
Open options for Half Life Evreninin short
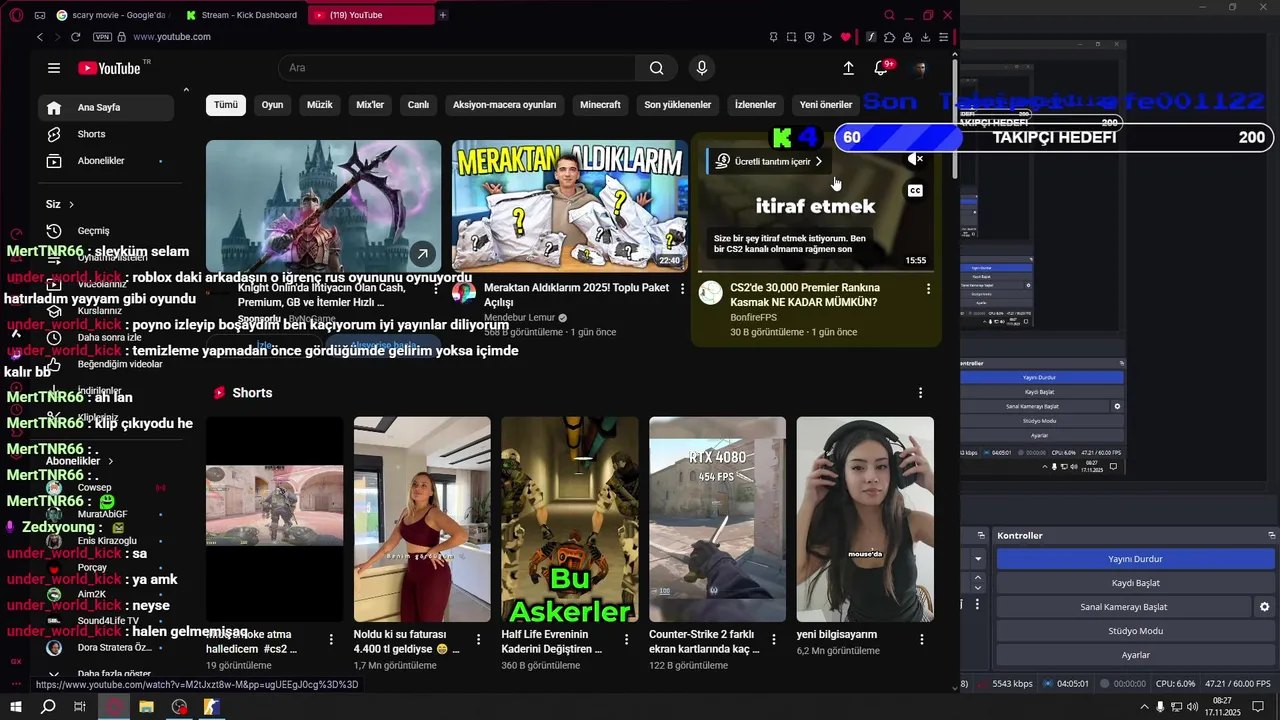pyautogui.click(x=626, y=639)
